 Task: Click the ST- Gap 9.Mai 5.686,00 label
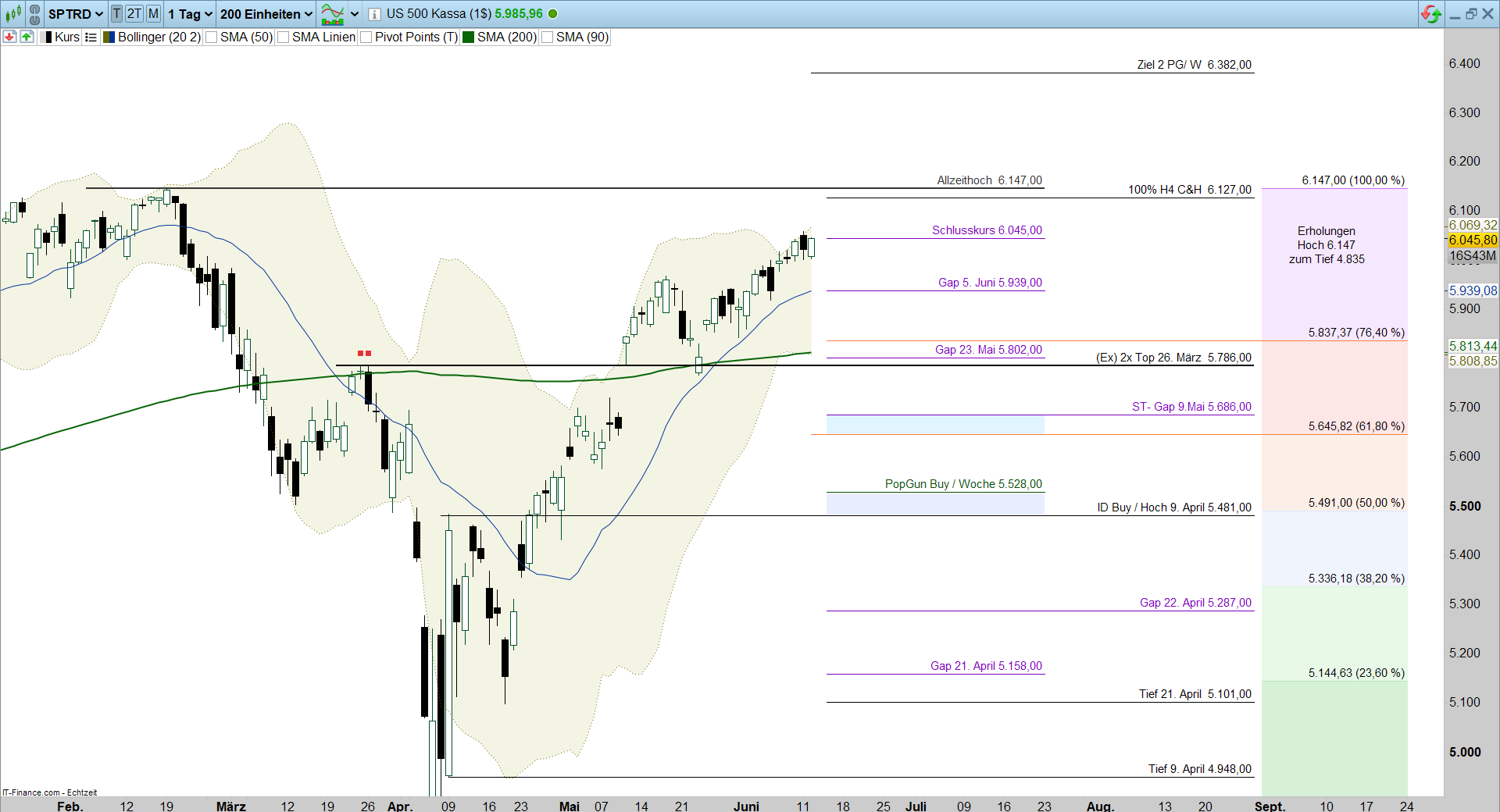pos(1191,407)
